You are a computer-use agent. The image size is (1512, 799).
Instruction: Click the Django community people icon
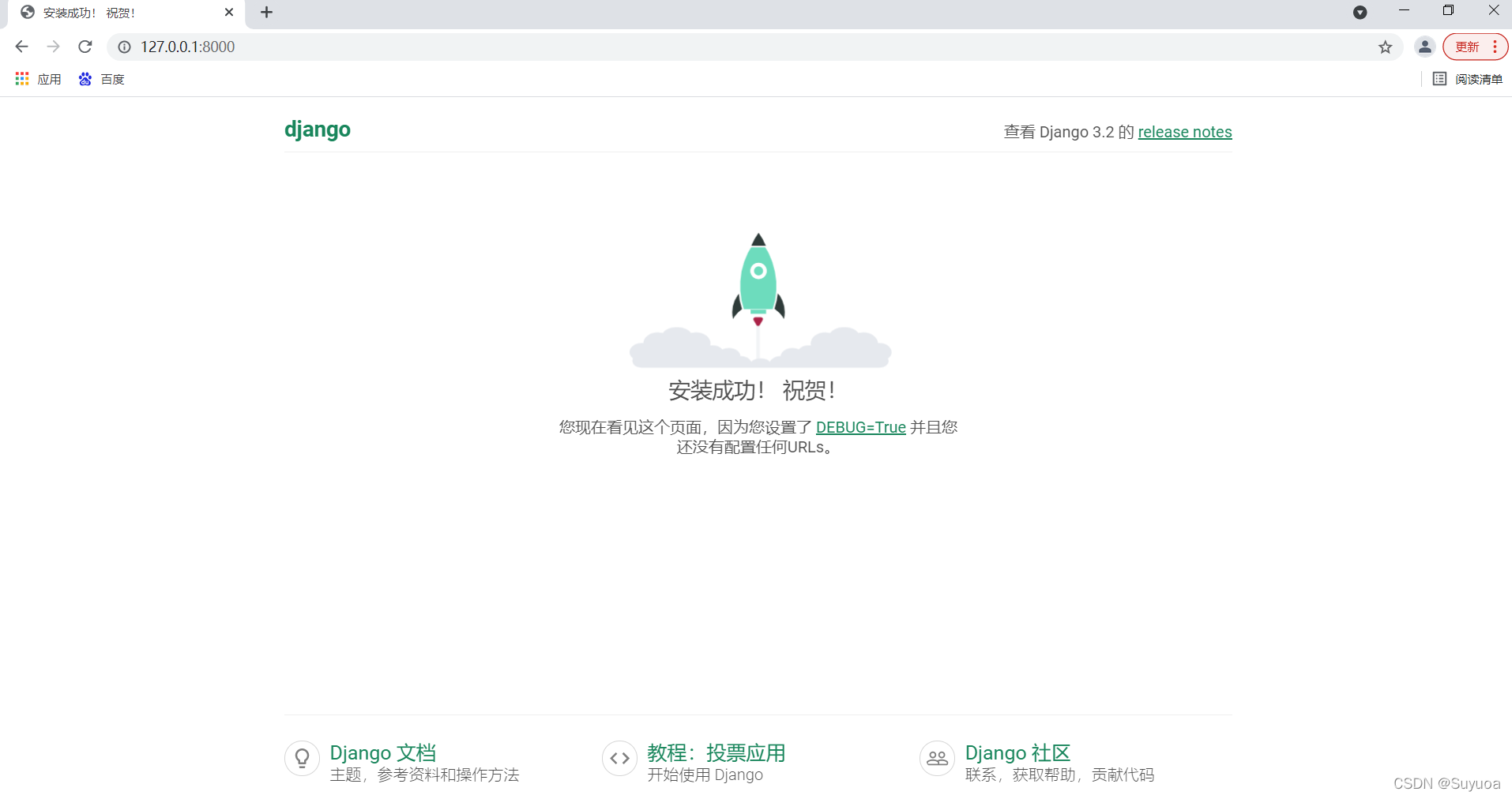point(937,758)
